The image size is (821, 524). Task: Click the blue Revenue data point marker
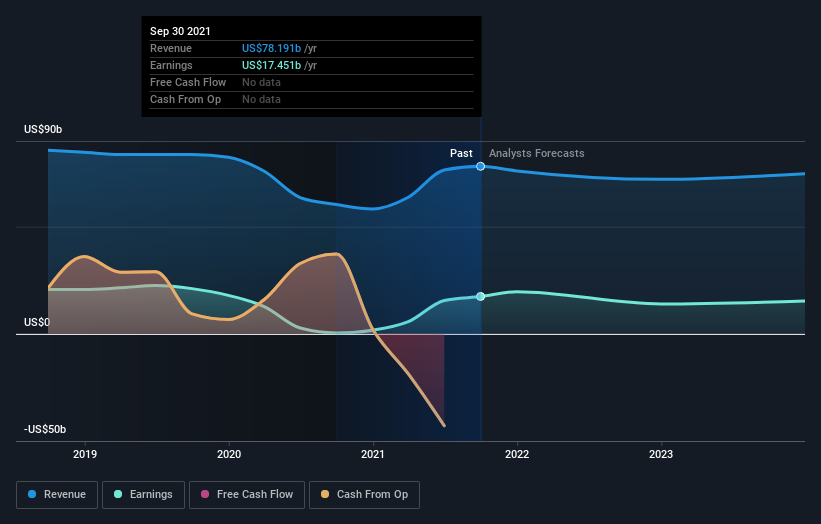pos(480,166)
